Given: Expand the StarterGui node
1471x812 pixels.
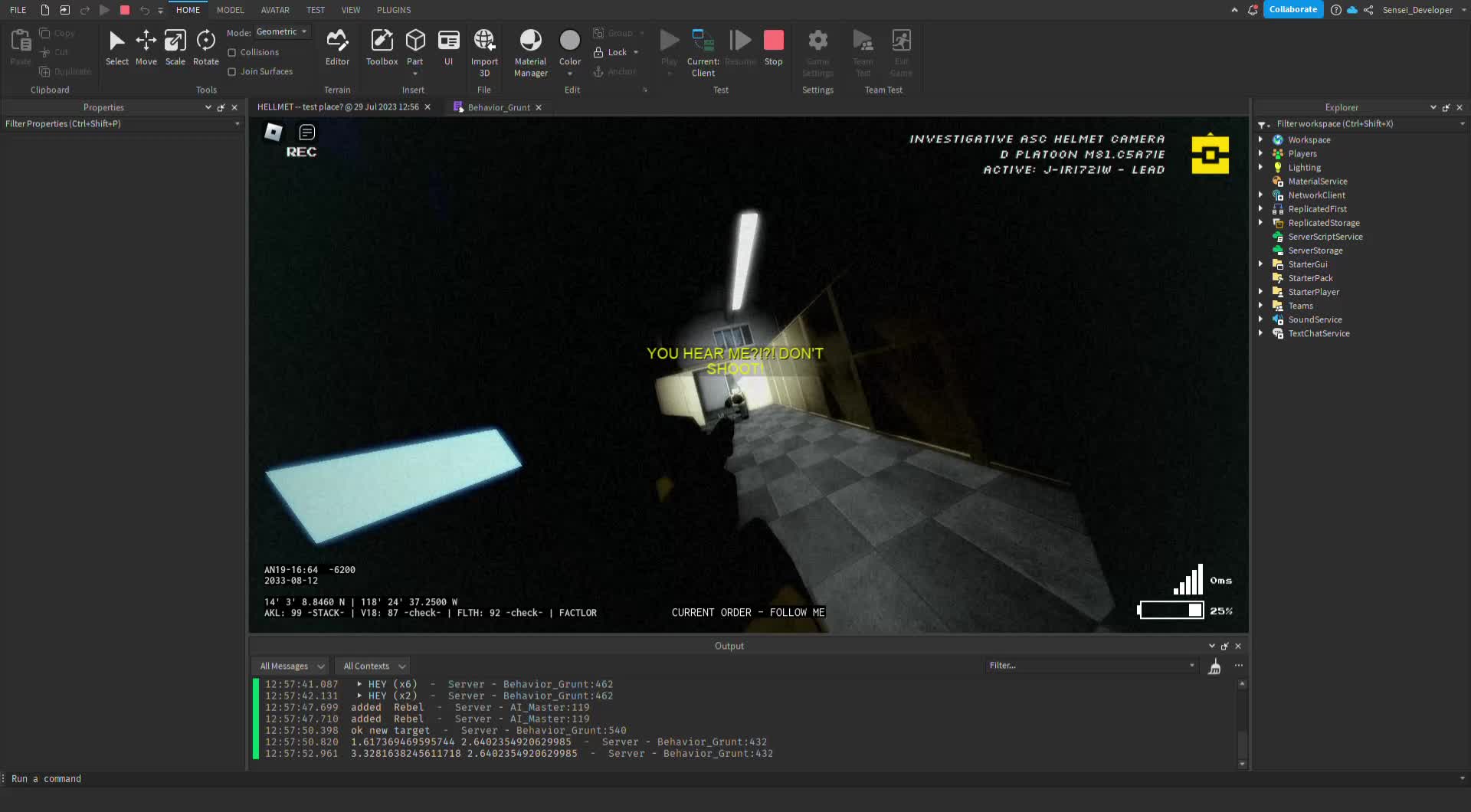Looking at the screenshot, I should pyautogui.click(x=1260, y=264).
